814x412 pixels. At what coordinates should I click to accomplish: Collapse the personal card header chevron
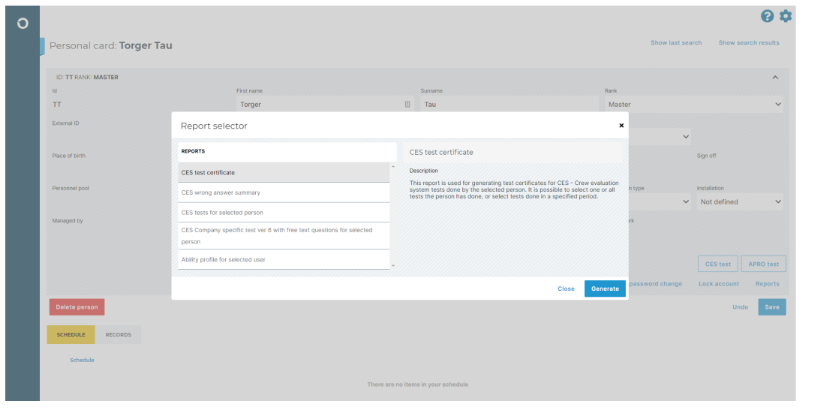point(775,77)
